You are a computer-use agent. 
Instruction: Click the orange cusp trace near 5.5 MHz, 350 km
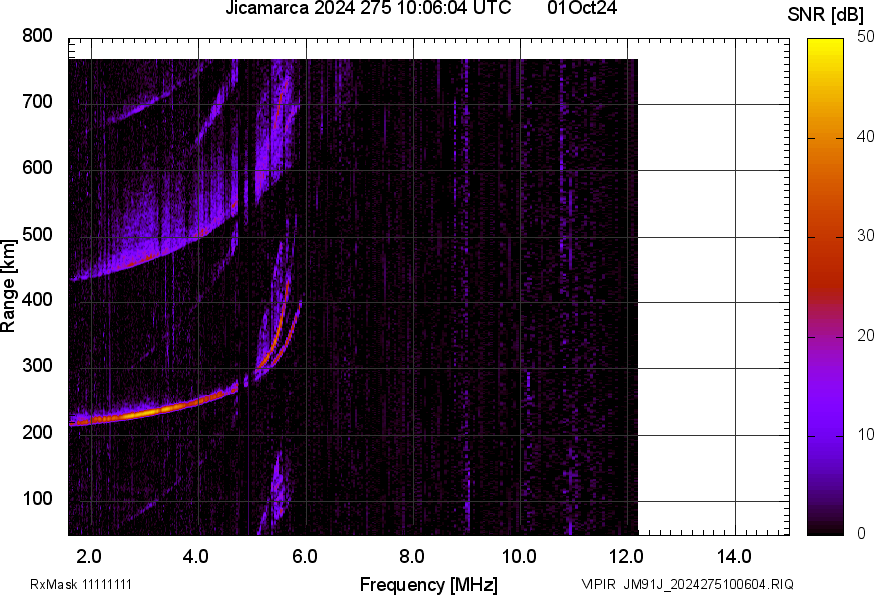click(x=277, y=329)
